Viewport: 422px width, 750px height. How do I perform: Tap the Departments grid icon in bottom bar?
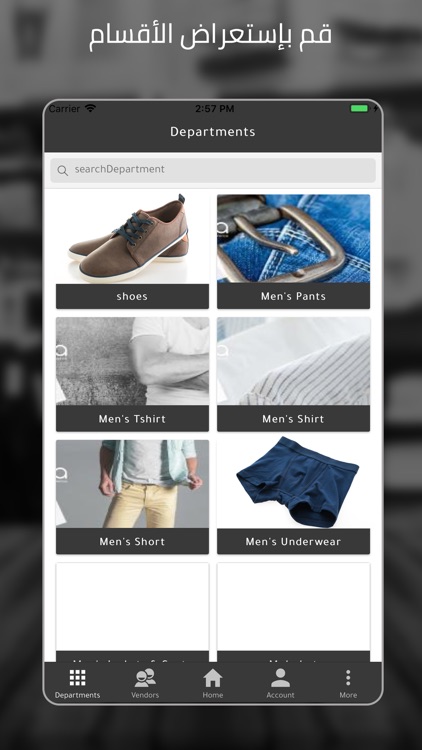(x=77, y=677)
